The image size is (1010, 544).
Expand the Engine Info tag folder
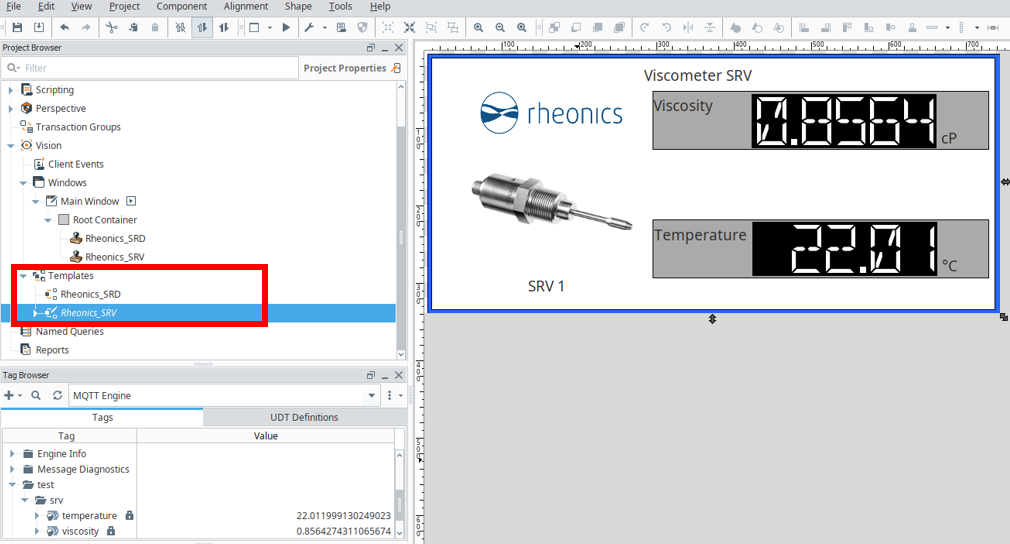point(12,454)
